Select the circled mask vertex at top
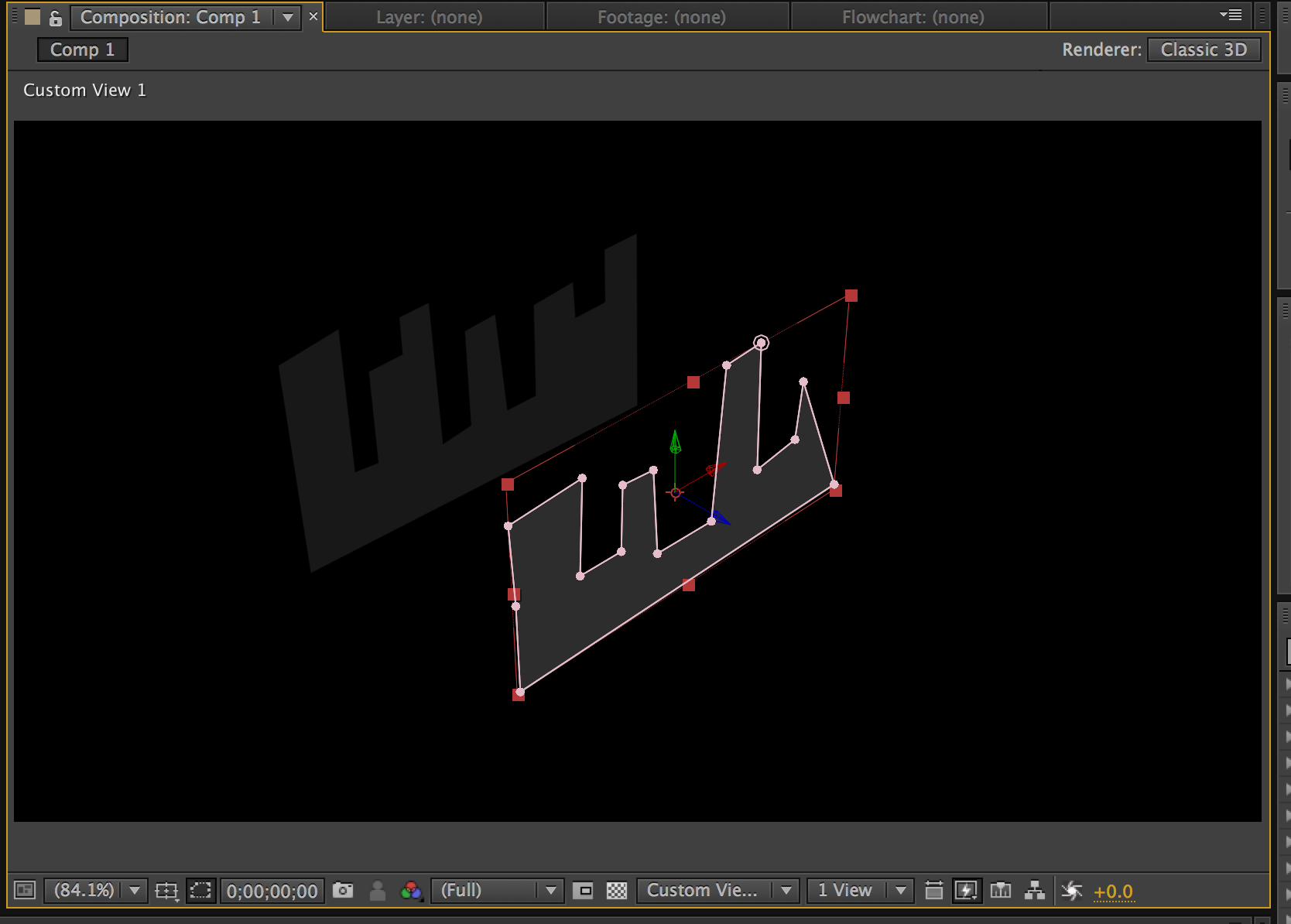Image resolution: width=1291 pixels, height=924 pixels. coord(762,343)
